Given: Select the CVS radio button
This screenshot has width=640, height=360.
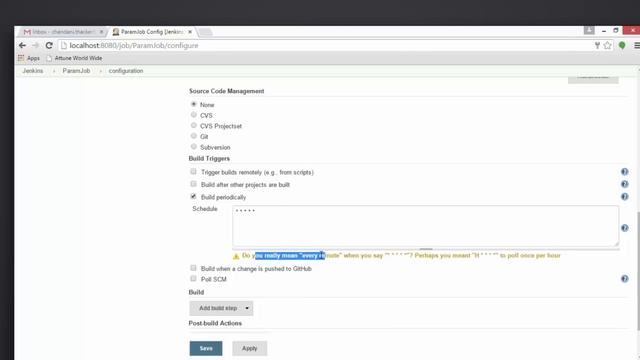Looking at the screenshot, I should [193, 115].
